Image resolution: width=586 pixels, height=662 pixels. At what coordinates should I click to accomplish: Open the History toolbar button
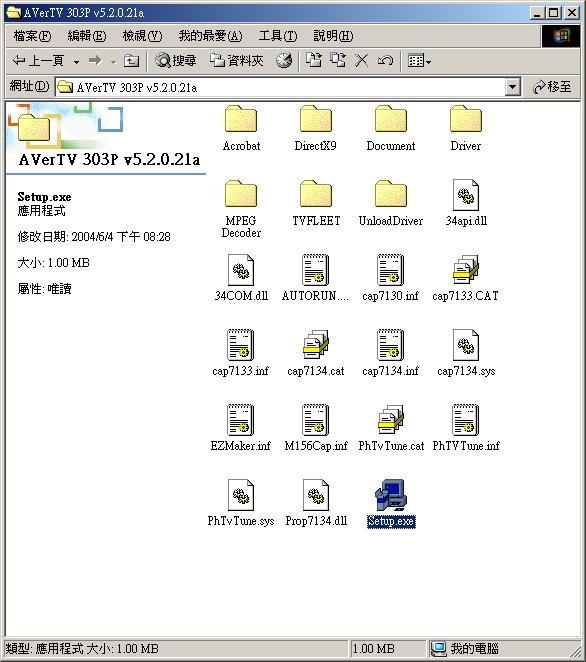point(284,61)
